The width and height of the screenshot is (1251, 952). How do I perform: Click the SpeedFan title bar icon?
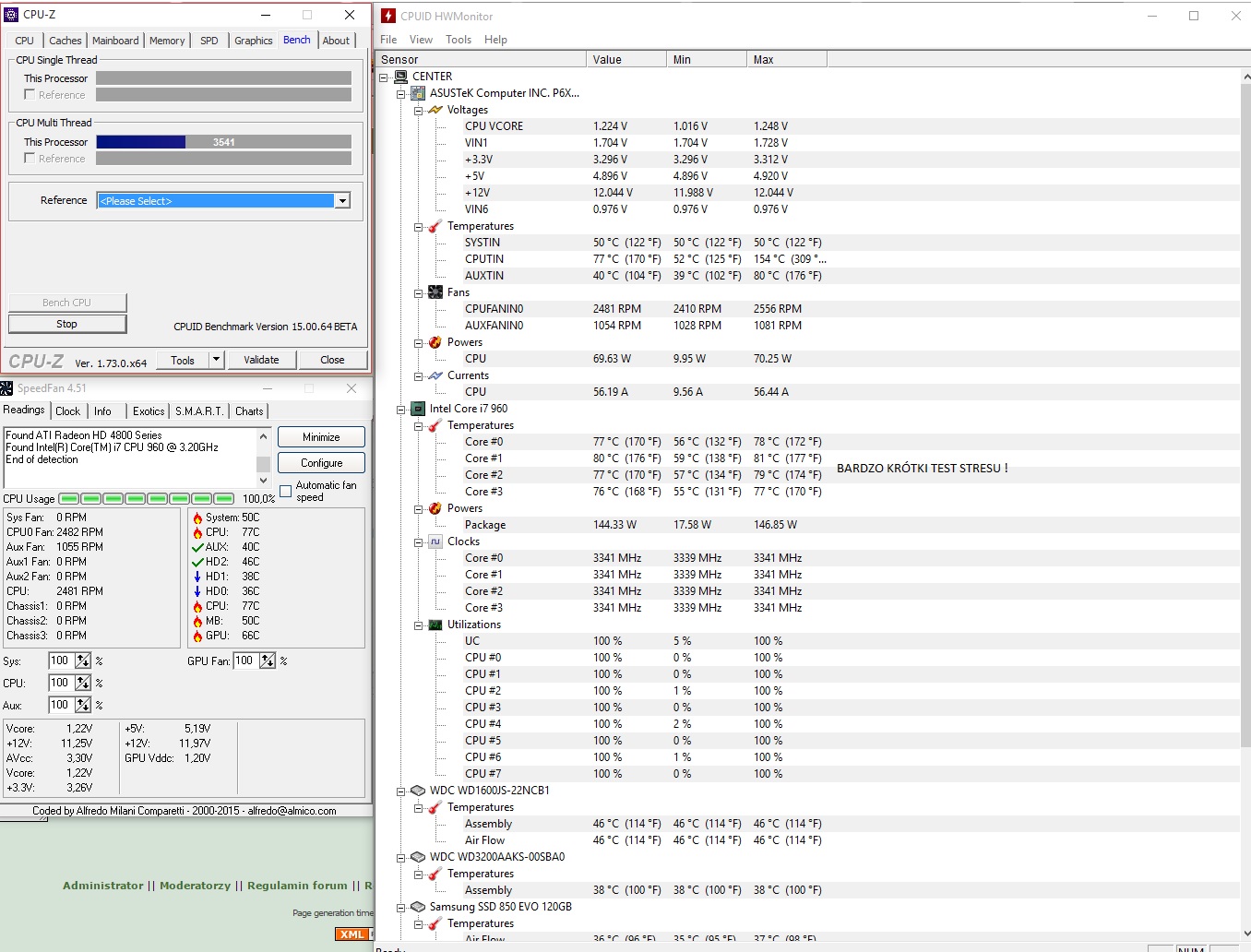tap(6, 388)
